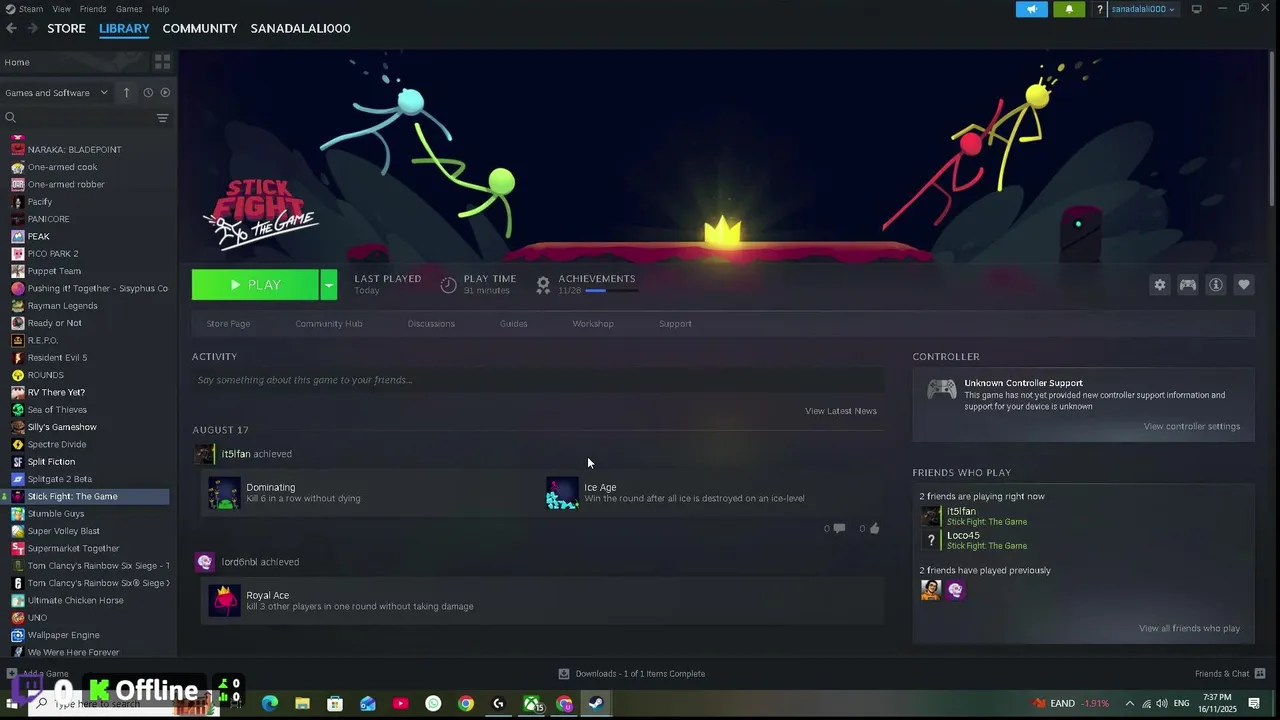Select Sea of Thieves in the game list

click(57, 410)
